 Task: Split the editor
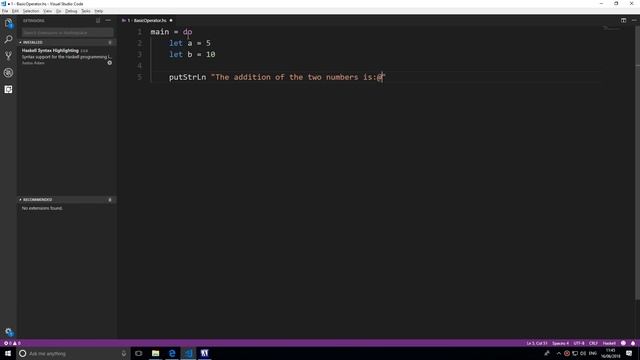(x=623, y=20)
